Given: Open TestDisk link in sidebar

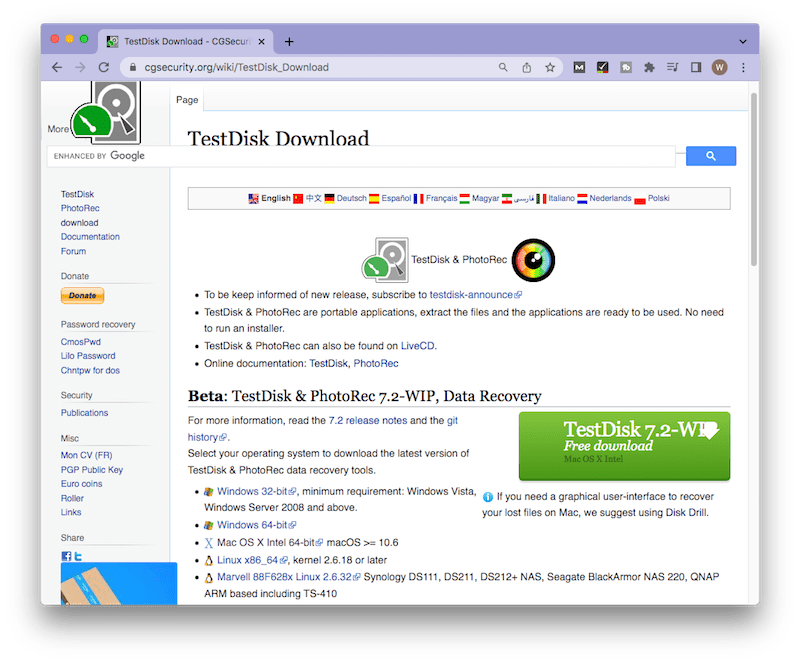Looking at the screenshot, I should coord(78,194).
